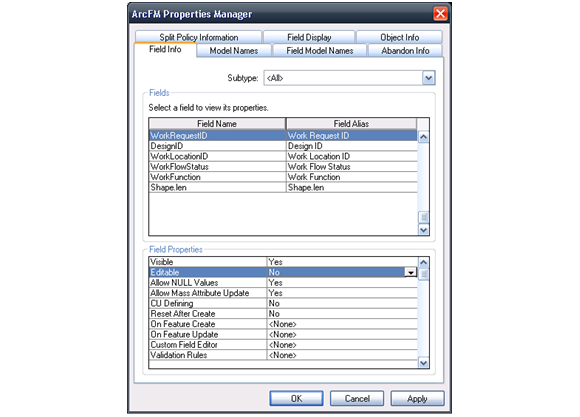Select the WorkLocationID field row
This screenshot has width=580, height=417.
tap(283, 156)
